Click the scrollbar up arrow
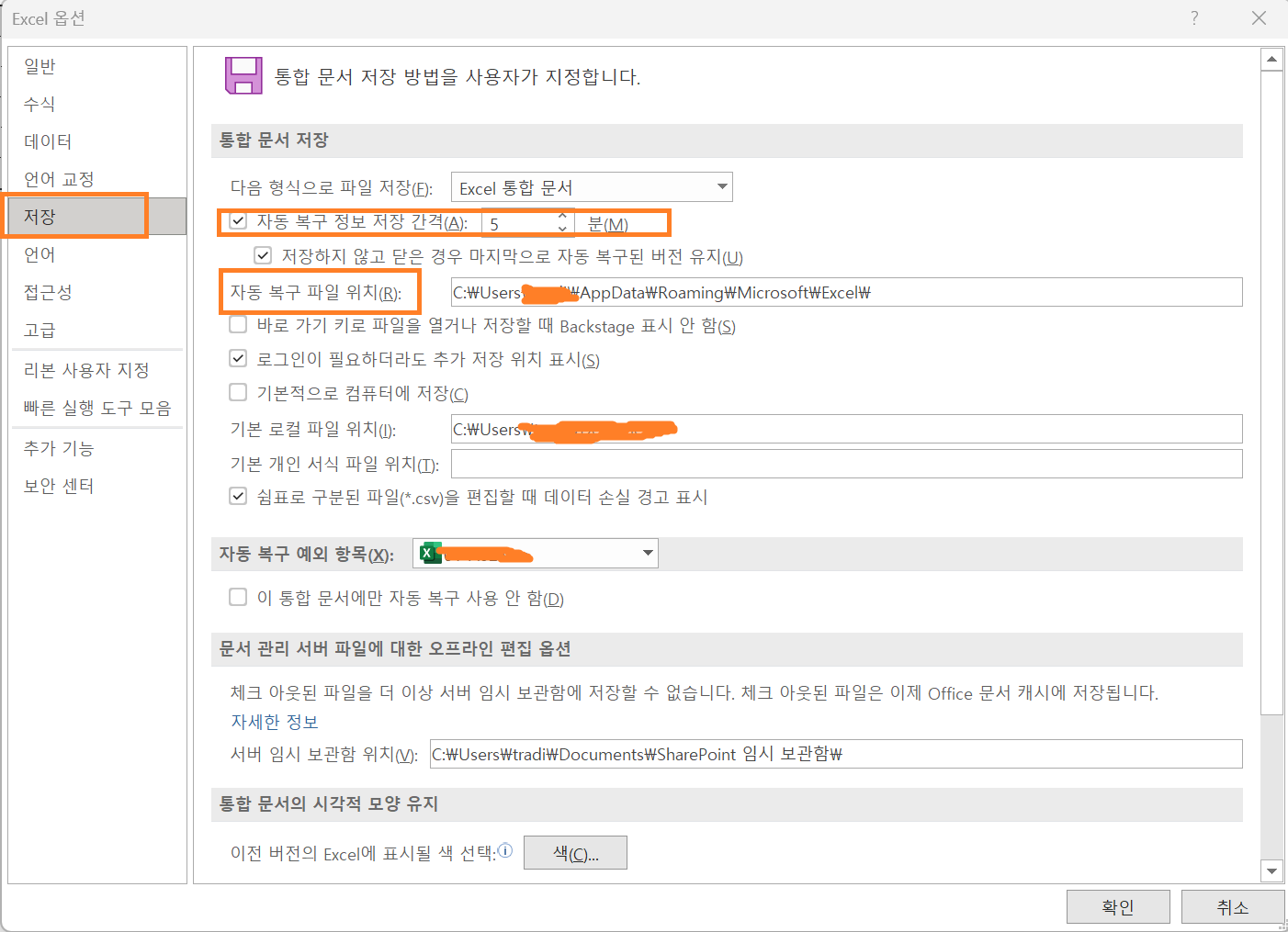This screenshot has height=932, width=1288. [x=1271, y=59]
